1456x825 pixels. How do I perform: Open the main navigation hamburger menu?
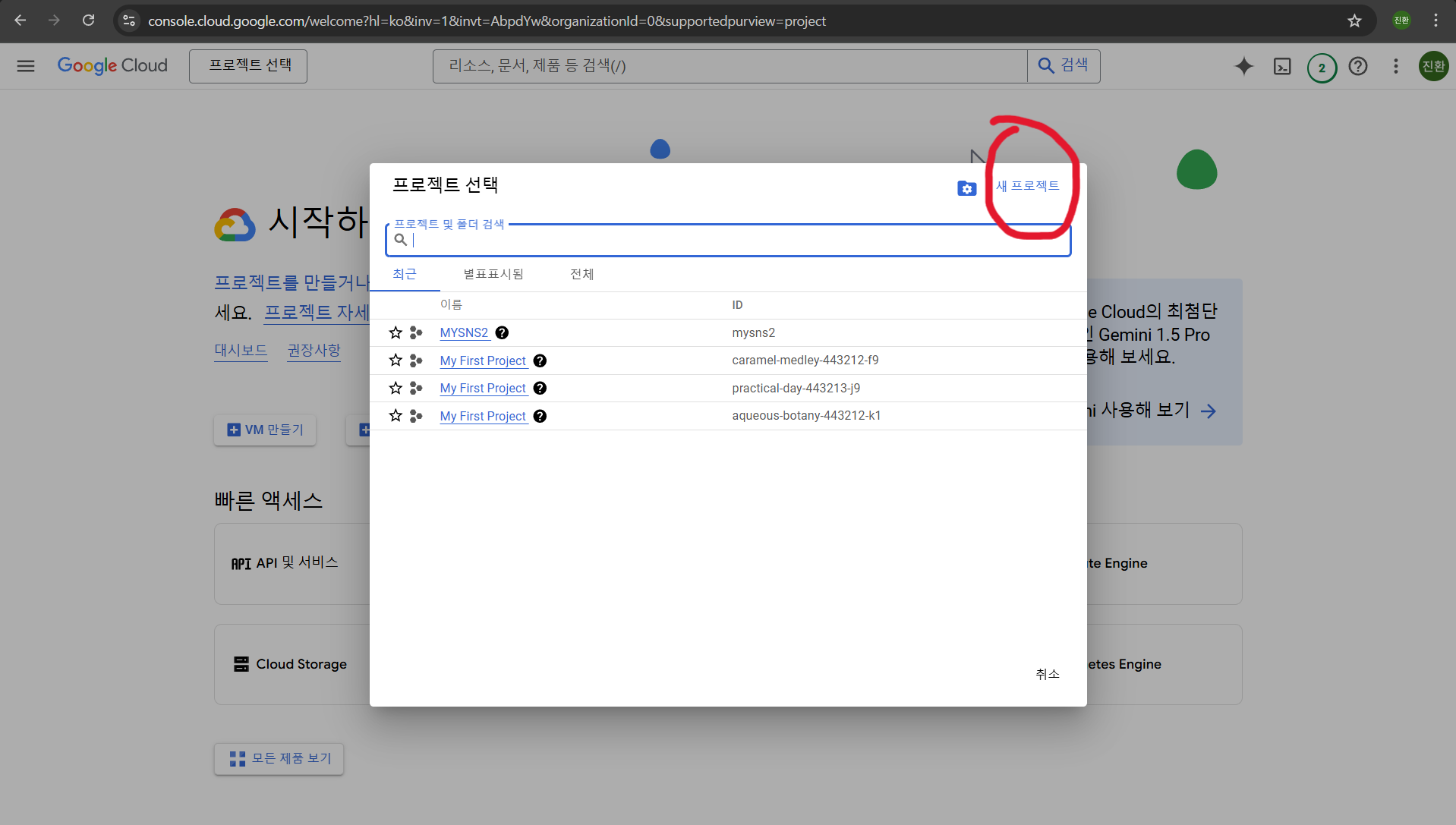(x=26, y=66)
